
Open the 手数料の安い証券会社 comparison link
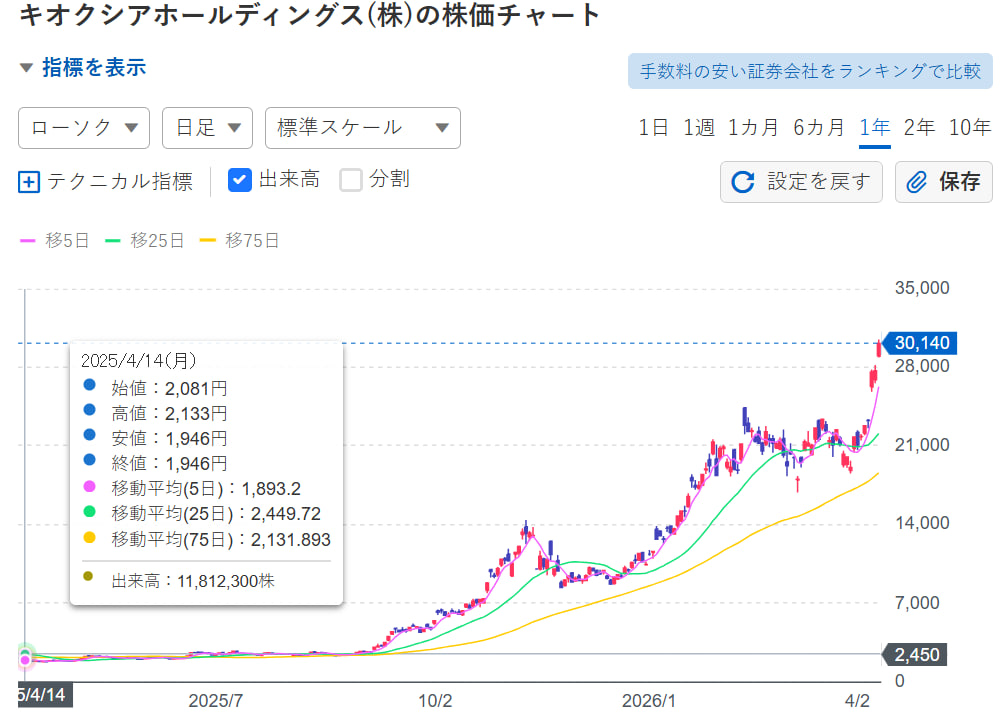(x=811, y=70)
